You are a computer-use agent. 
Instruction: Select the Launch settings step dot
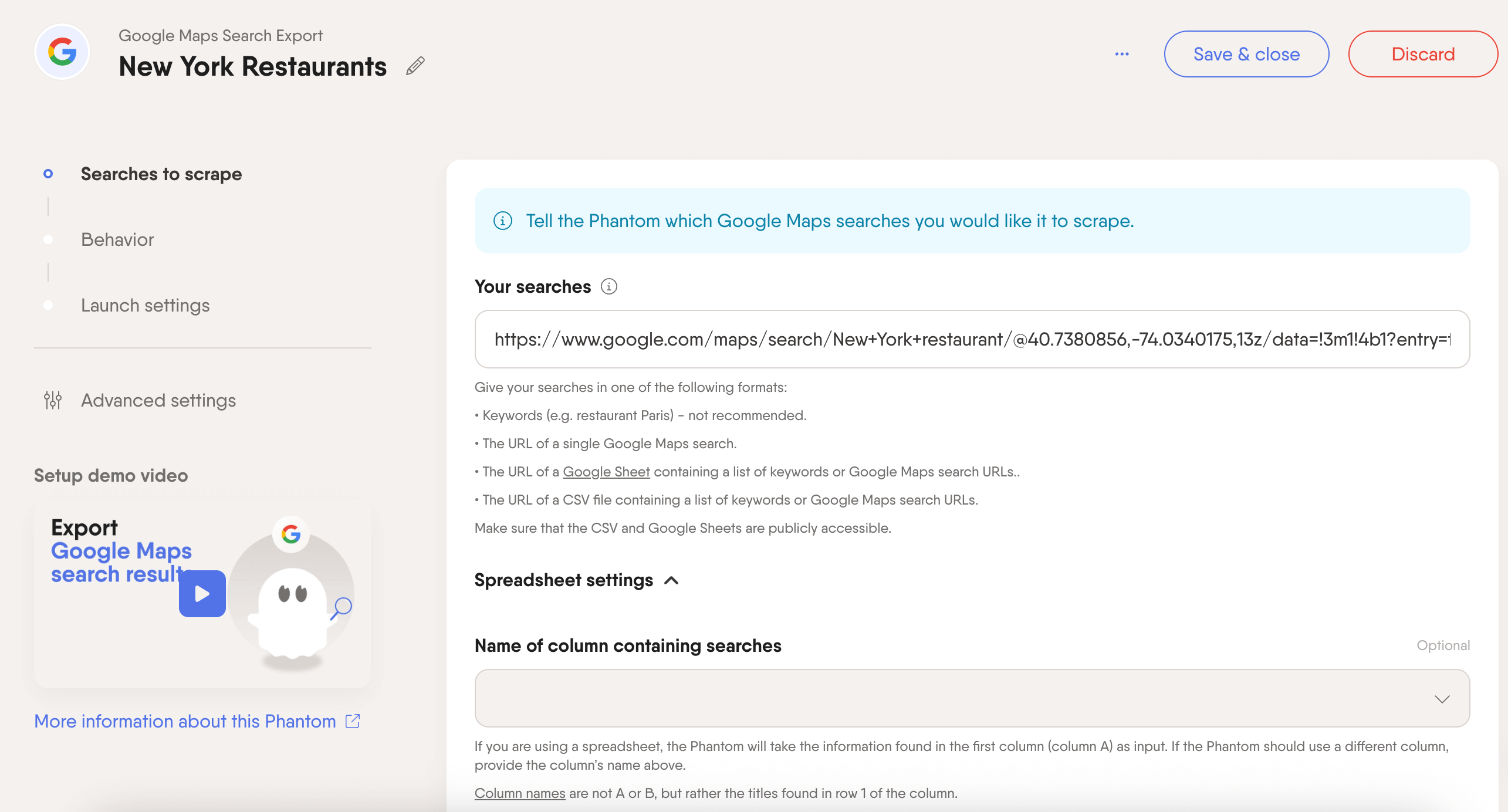[x=48, y=305]
